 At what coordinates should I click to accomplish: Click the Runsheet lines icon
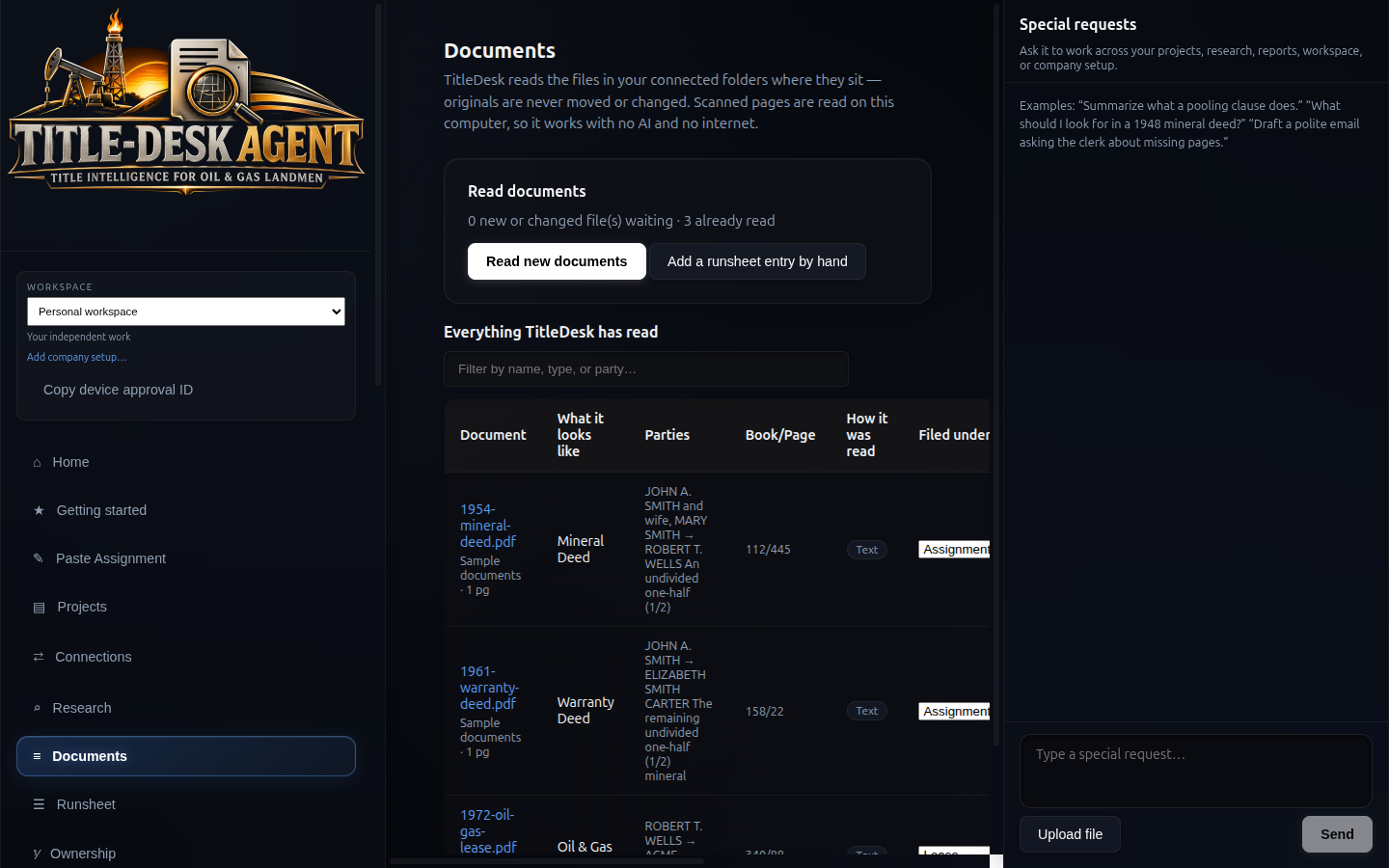click(x=39, y=804)
